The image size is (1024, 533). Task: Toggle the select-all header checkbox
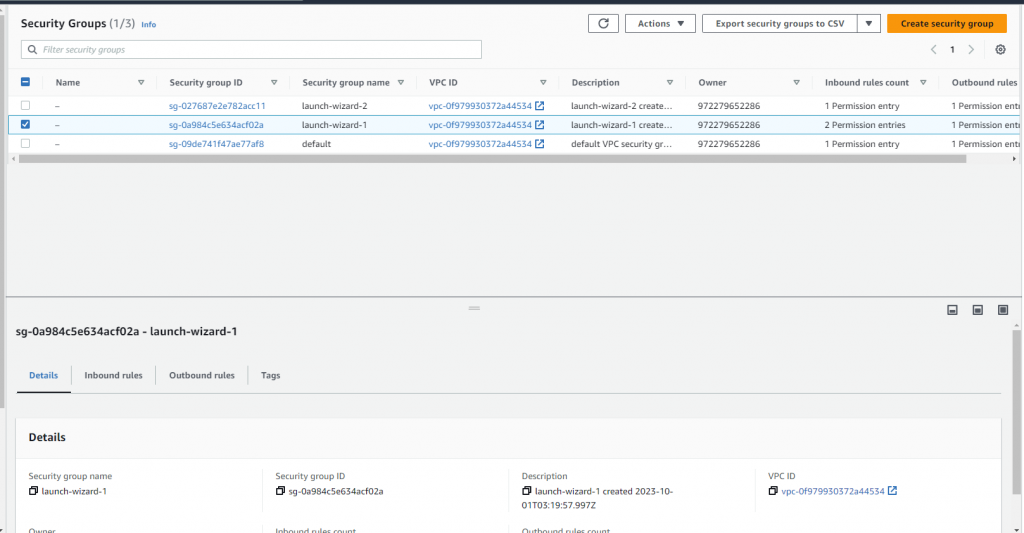[25, 82]
